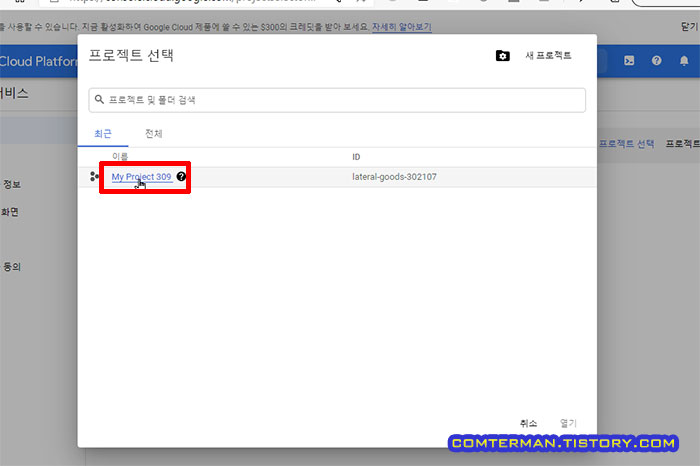700x466 pixels.
Task: Click 화면 in the left sidebar
Action: 9,212
